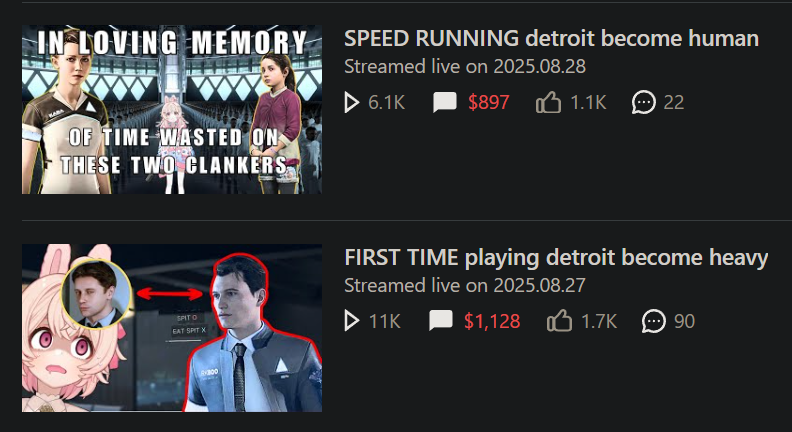Click the Connor RK800 thumbnail
792x432 pixels.
pyautogui.click(x=172, y=328)
